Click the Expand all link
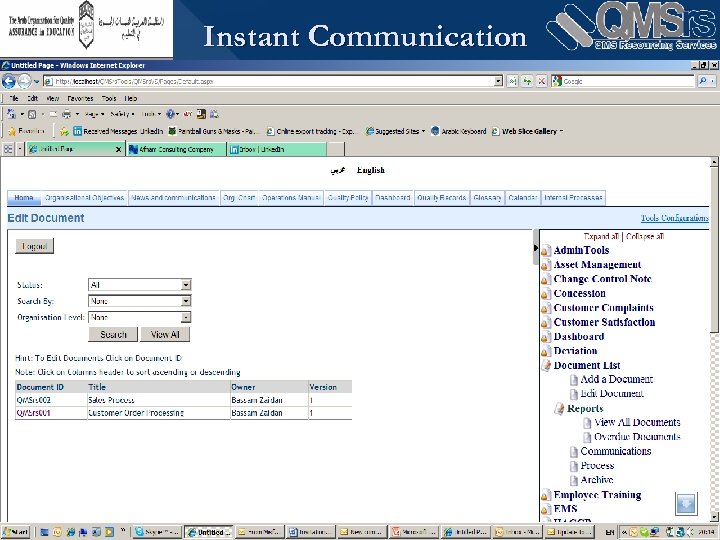Viewport: 720px width, 540px height. (601, 236)
